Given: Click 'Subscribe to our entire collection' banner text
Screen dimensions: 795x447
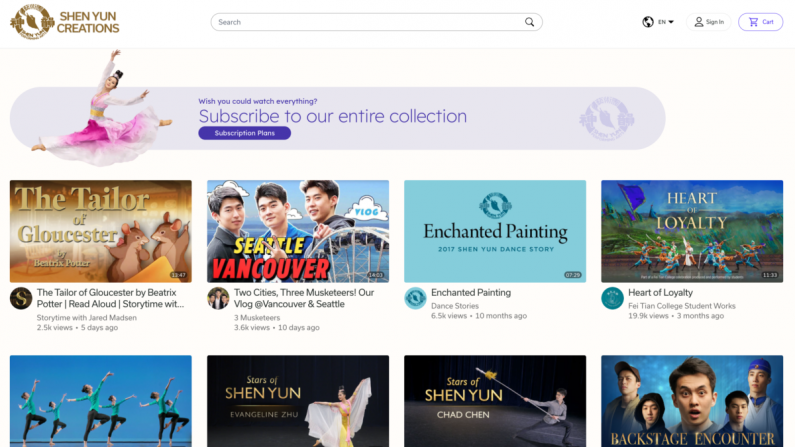Looking at the screenshot, I should [x=333, y=117].
